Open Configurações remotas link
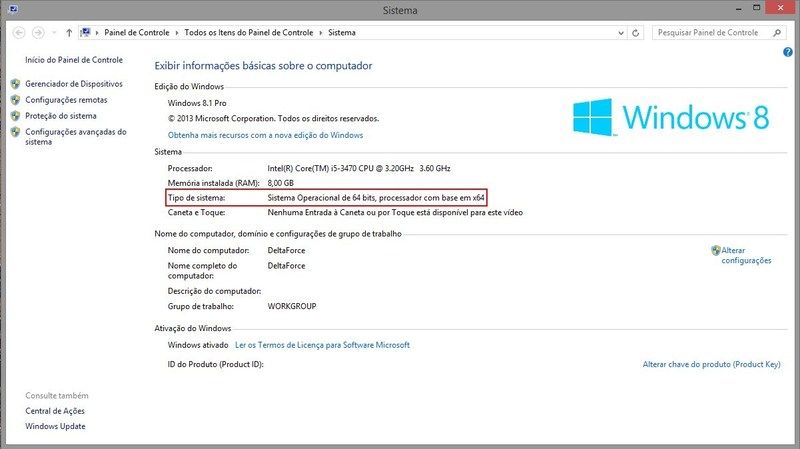Image resolution: width=800 pixels, height=449 pixels. pyautogui.click(x=66, y=100)
